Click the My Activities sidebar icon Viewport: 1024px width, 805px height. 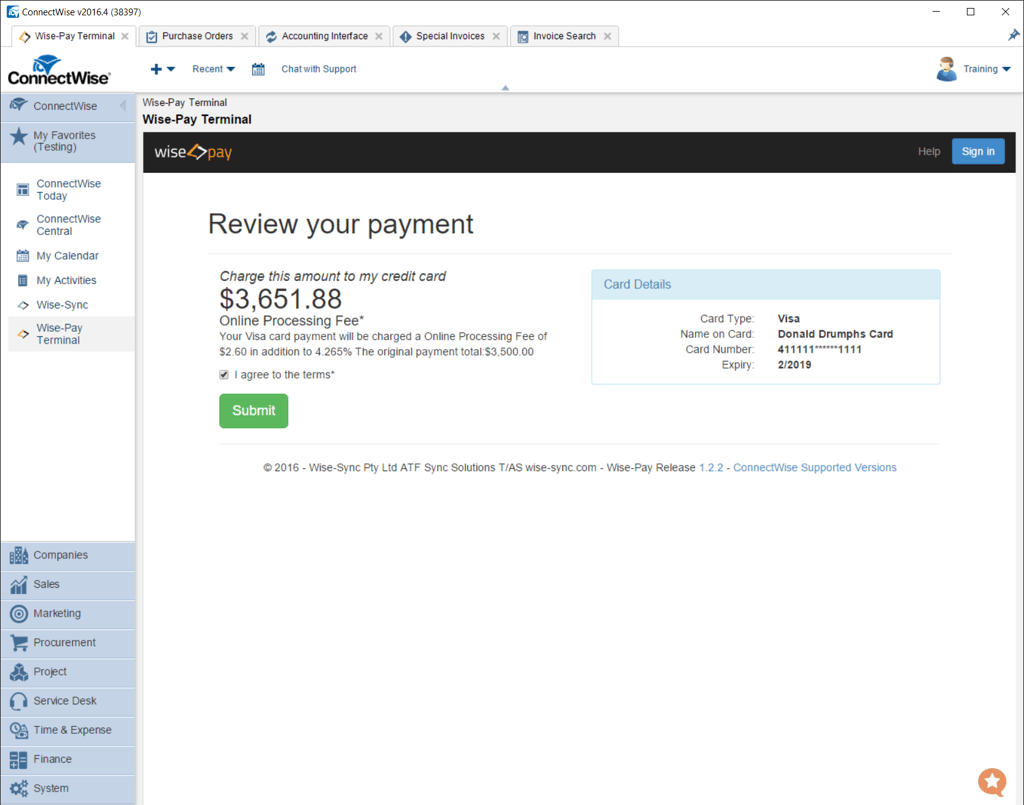click(x=23, y=281)
